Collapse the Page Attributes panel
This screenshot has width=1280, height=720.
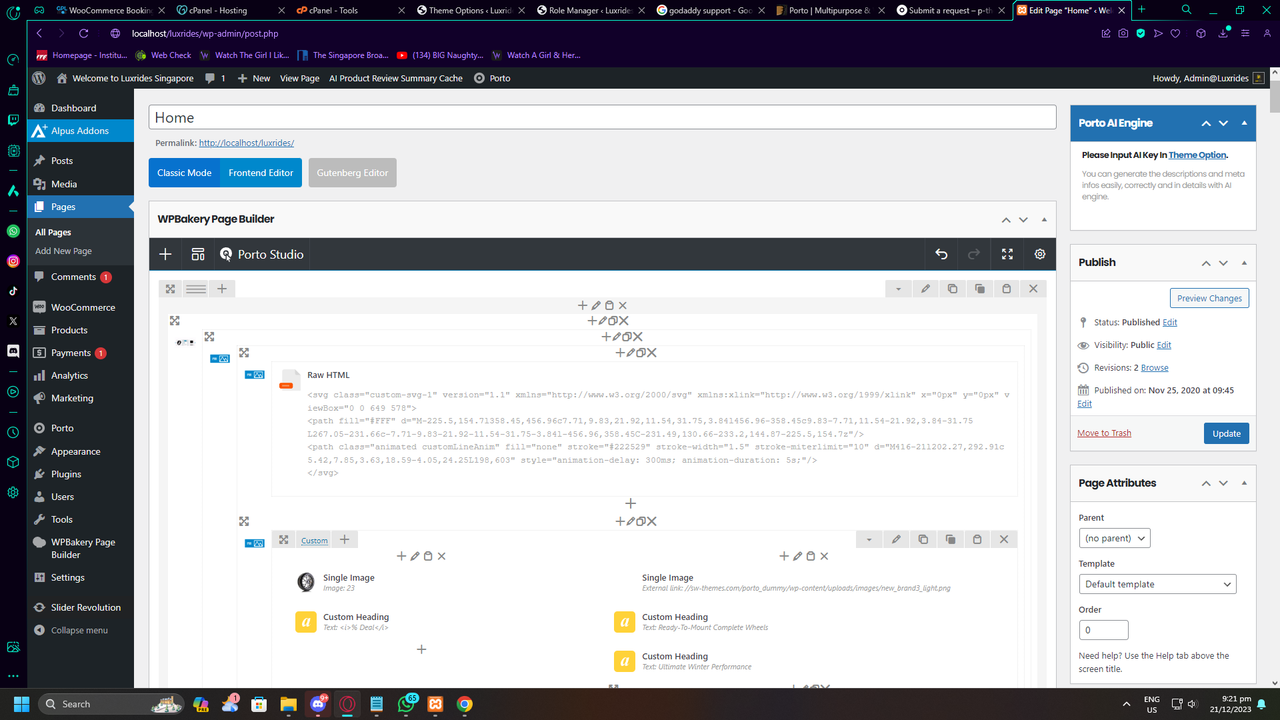(x=1244, y=483)
